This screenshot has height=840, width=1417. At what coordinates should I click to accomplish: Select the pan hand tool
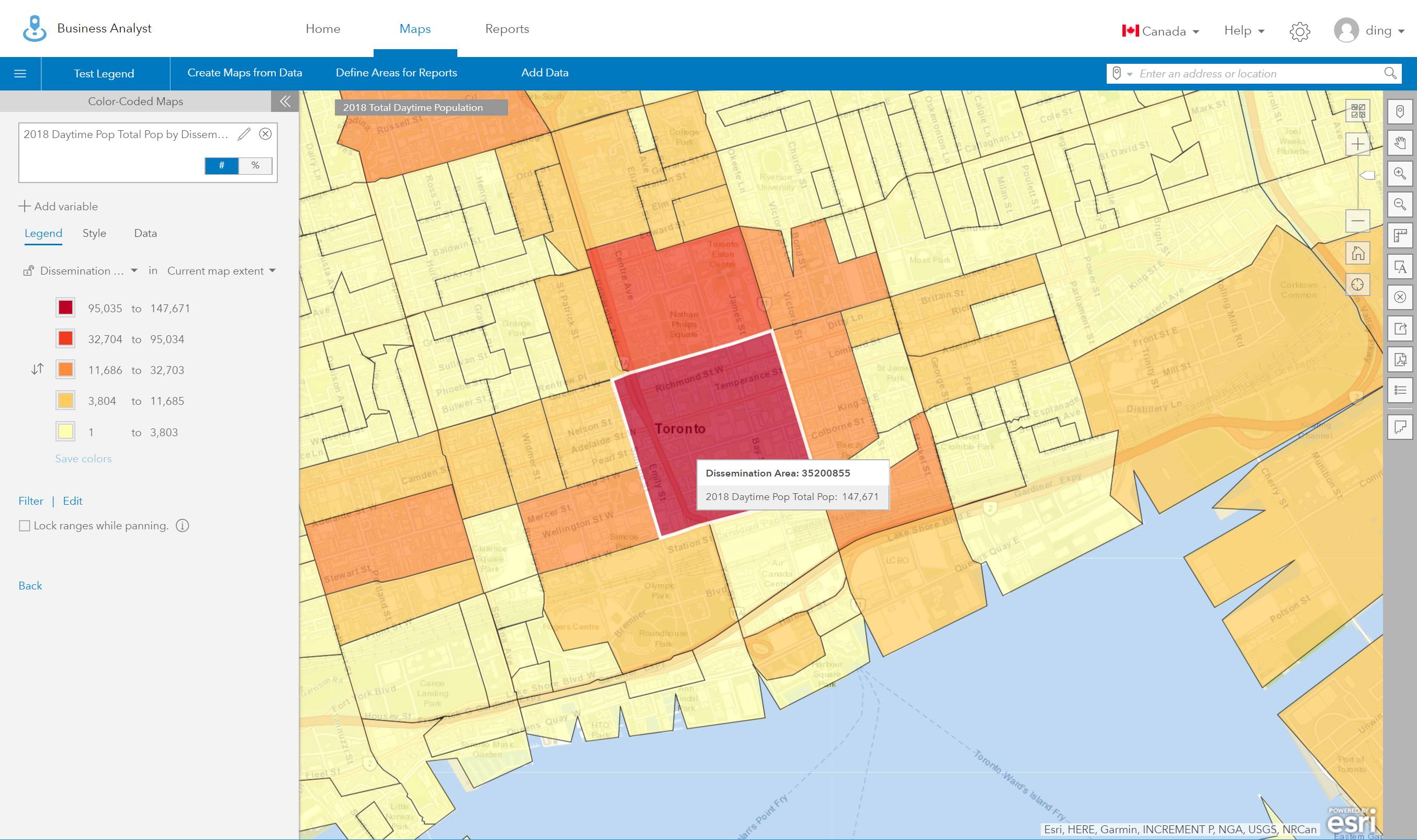point(1400,143)
